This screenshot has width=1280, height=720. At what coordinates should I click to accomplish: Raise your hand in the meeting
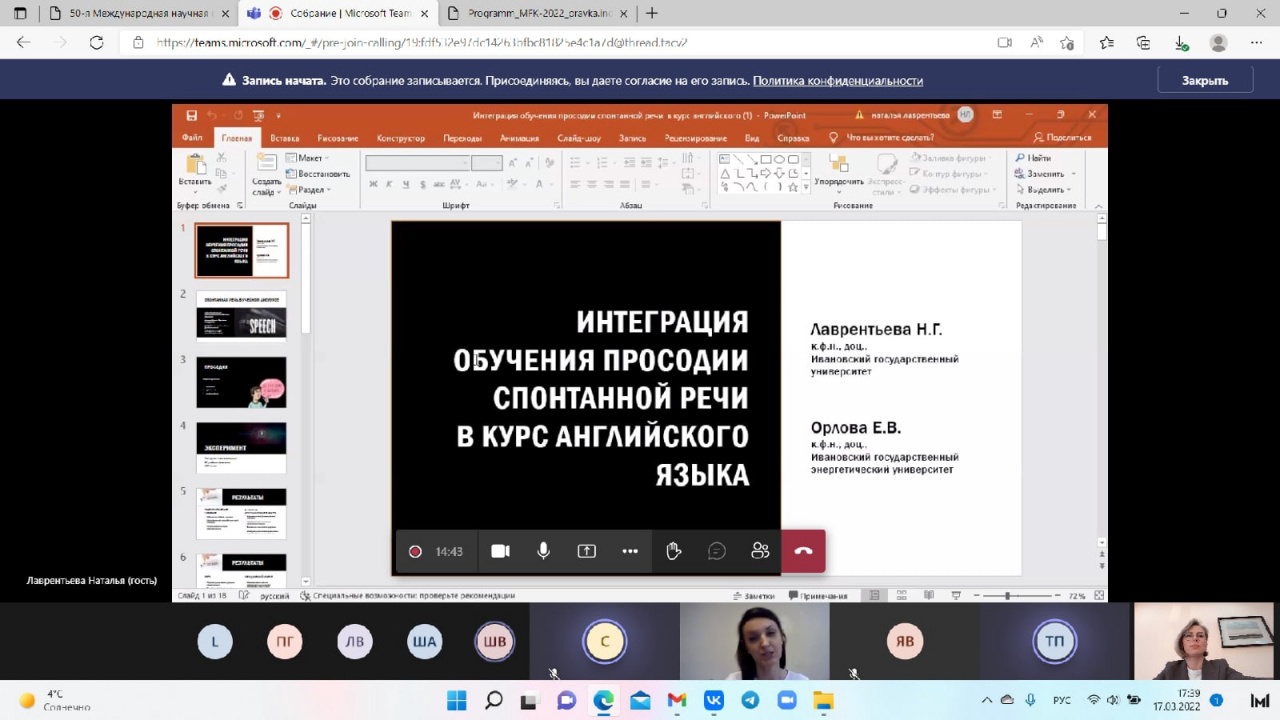[x=674, y=551]
